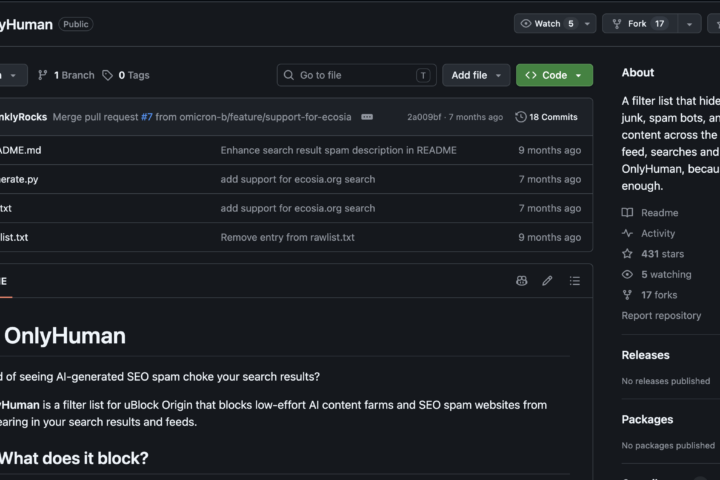Open commit hash 2a009bf
Screen dimensions: 720x480
423,117
